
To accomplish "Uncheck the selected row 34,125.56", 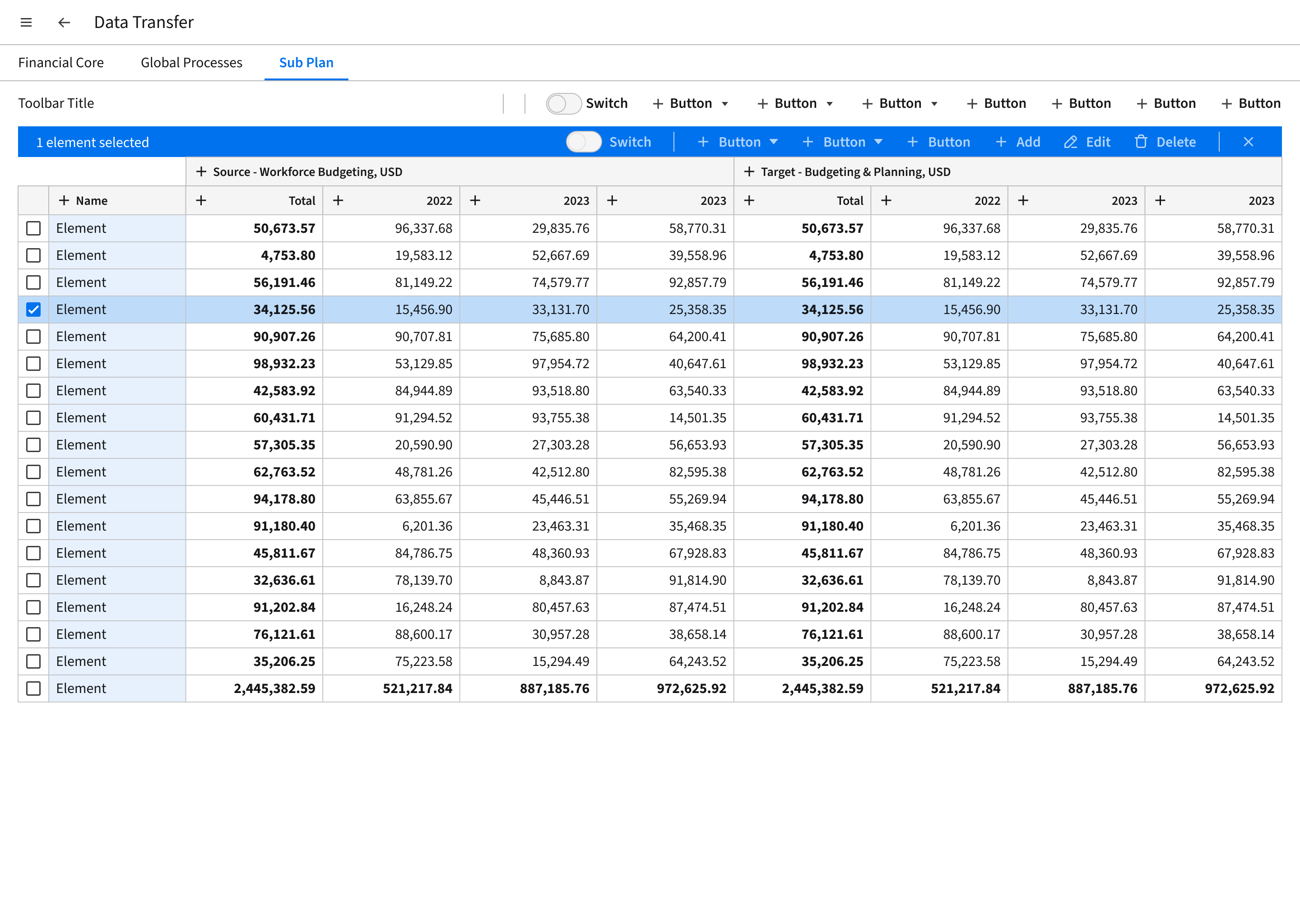I will pyautogui.click(x=33, y=310).
